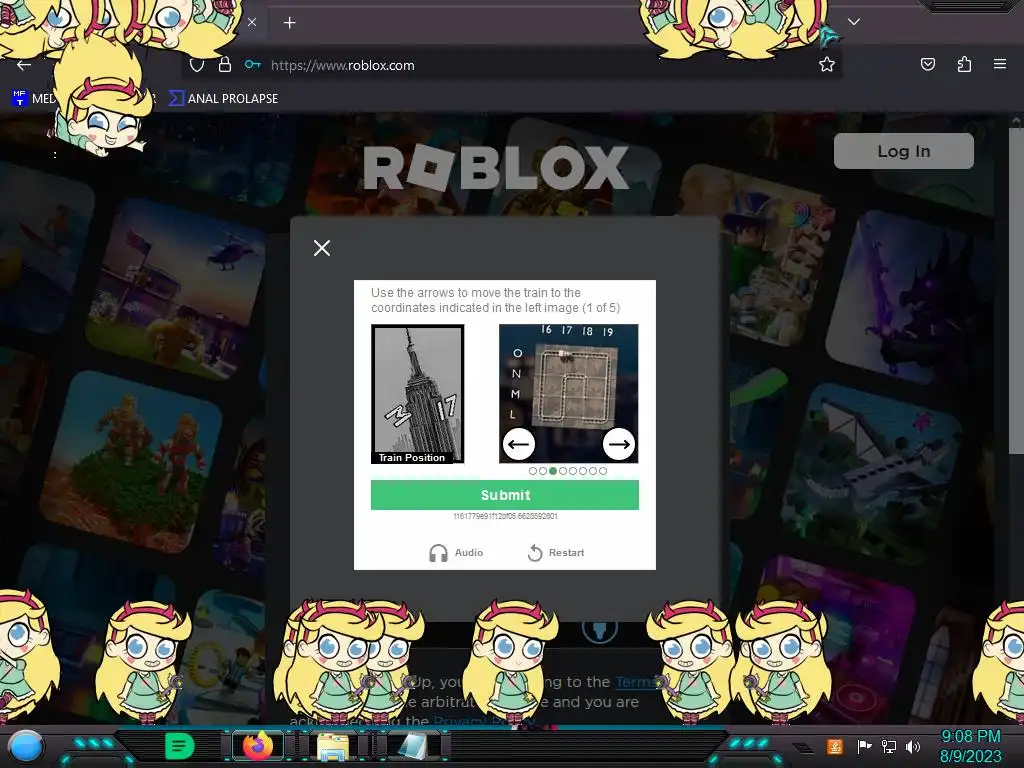Click the green Submit button
This screenshot has height=768, width=1024.
tap(505, 495)
